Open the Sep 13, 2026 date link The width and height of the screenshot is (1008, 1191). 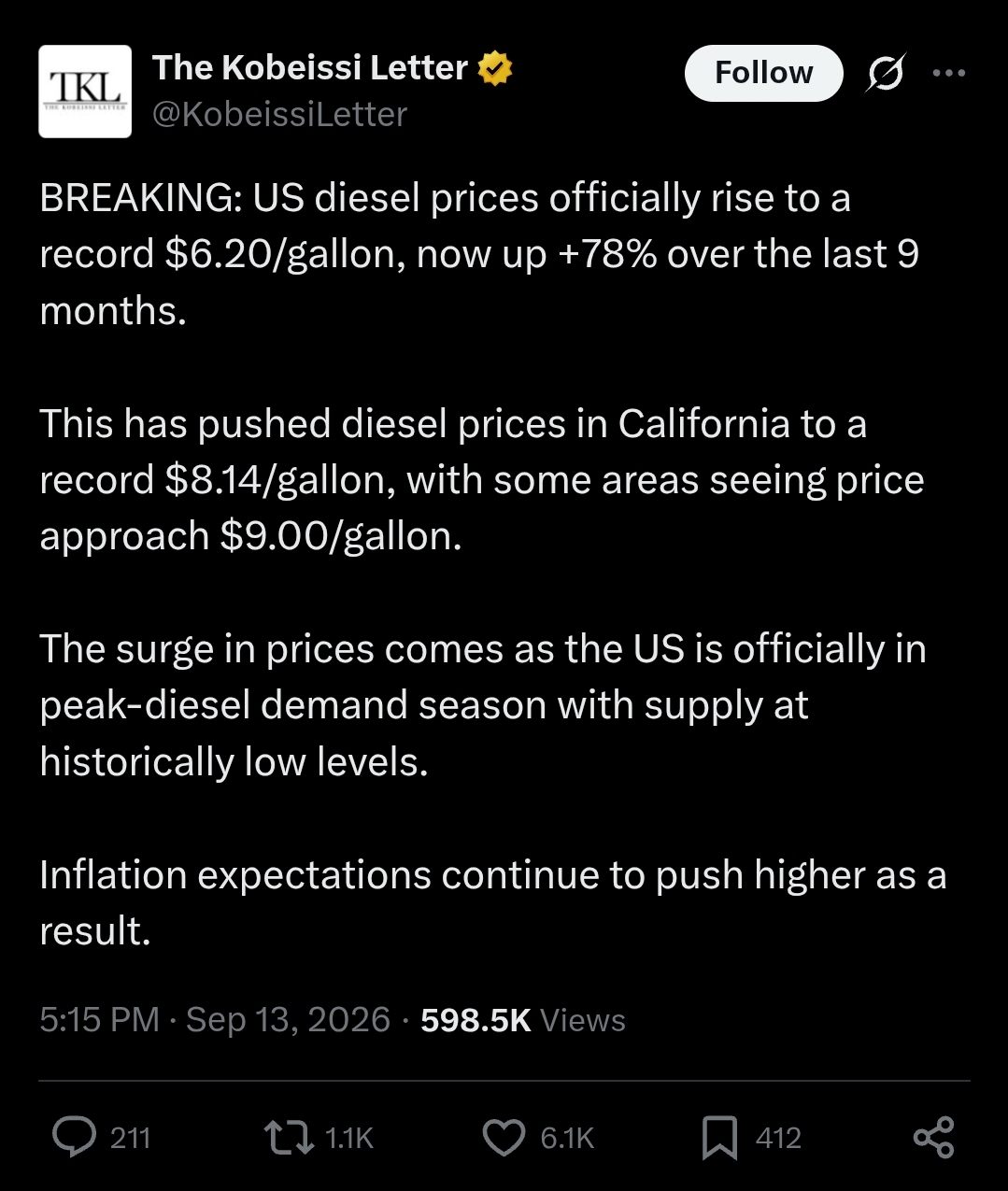point(288,1019)
